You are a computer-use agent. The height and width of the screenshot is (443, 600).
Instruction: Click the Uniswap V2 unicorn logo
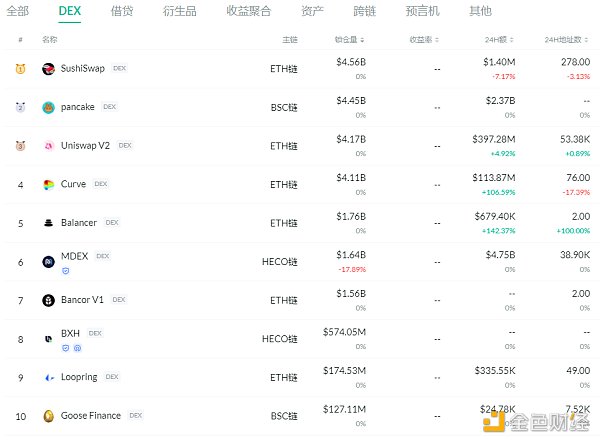click(48, 145)
